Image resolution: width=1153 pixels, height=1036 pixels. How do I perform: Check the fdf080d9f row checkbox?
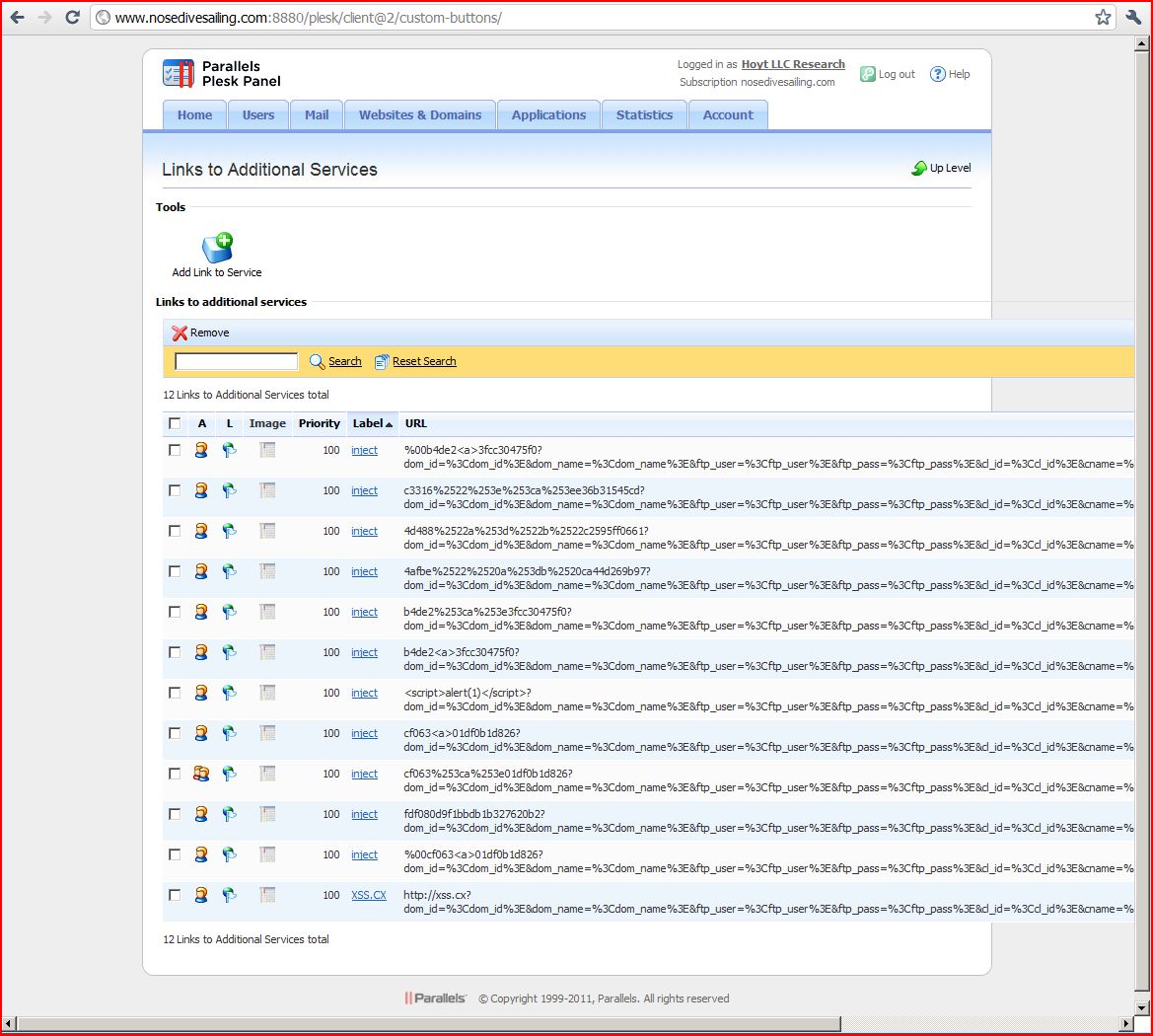pyautogui.click(x=175, y=814)
